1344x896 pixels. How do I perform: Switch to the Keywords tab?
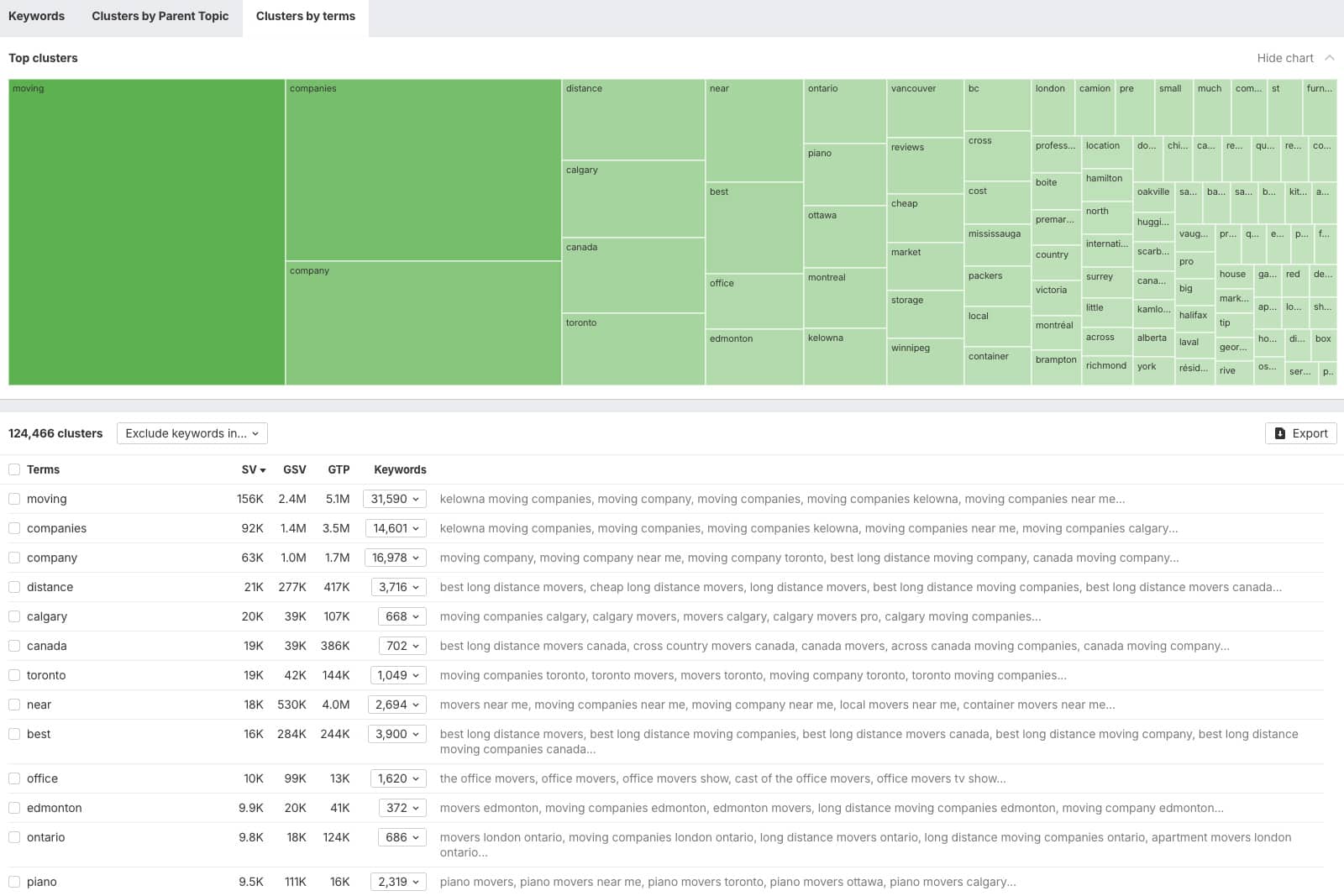36,16
